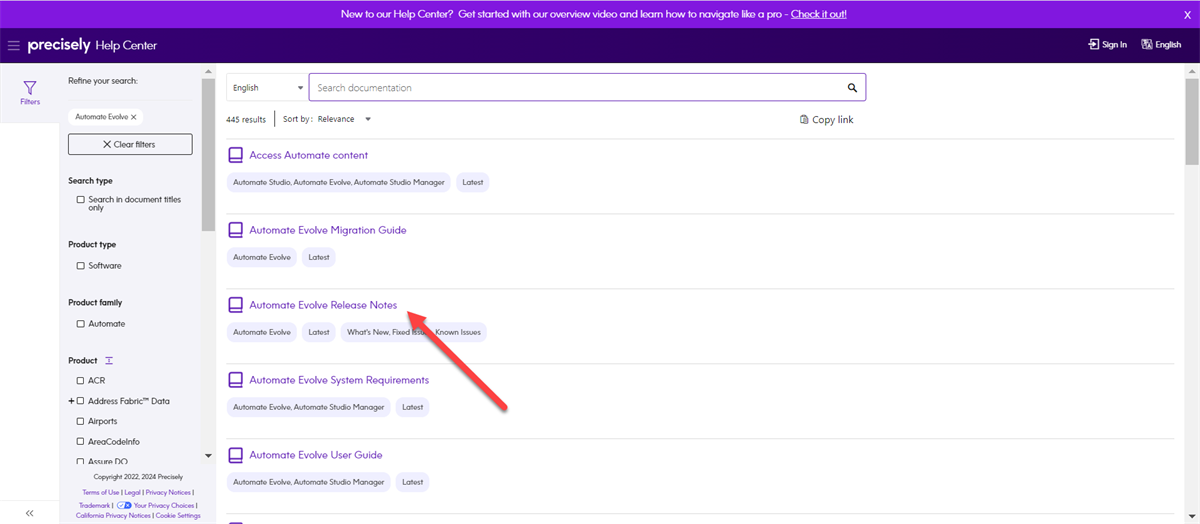Click the Trademark footer link

95,506
